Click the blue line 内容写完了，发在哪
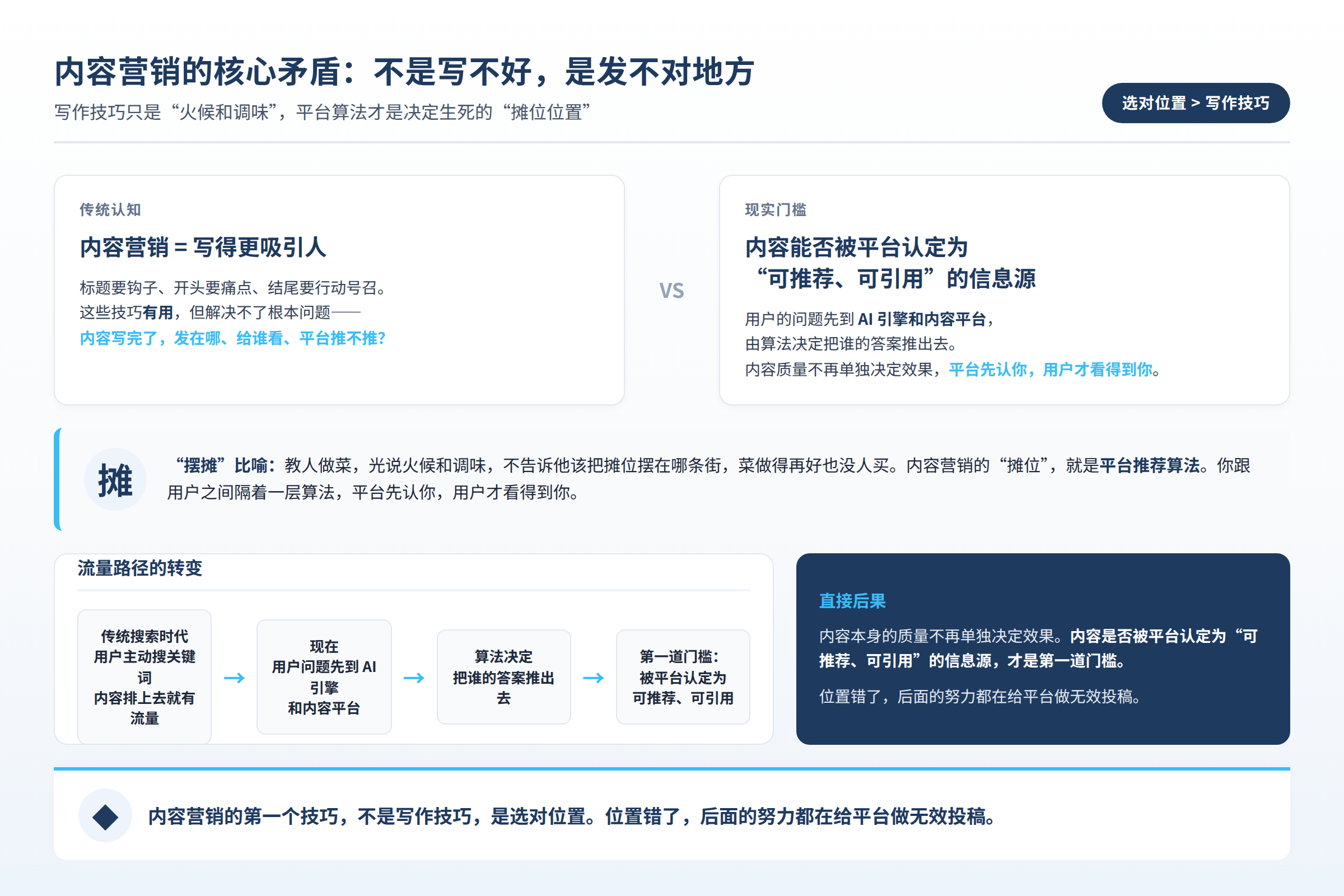Image resolution: width=1344 pixels, height=896 pixels. point(232,338)
